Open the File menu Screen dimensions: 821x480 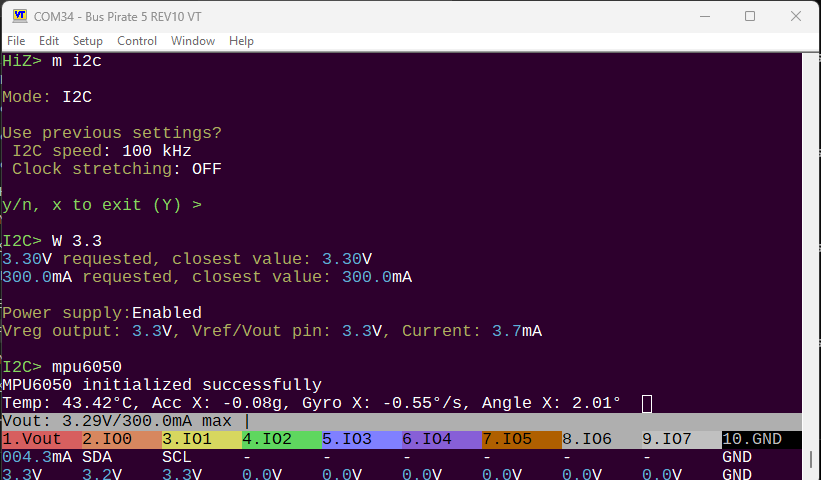[x=16, y=41]
